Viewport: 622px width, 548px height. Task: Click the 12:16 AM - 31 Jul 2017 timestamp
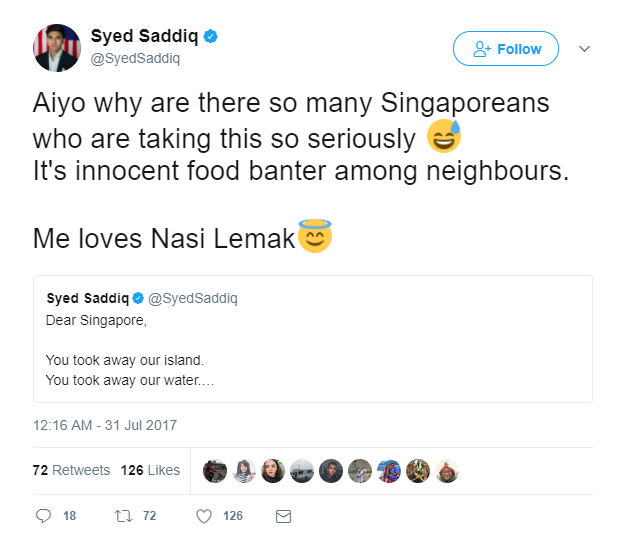105,425
